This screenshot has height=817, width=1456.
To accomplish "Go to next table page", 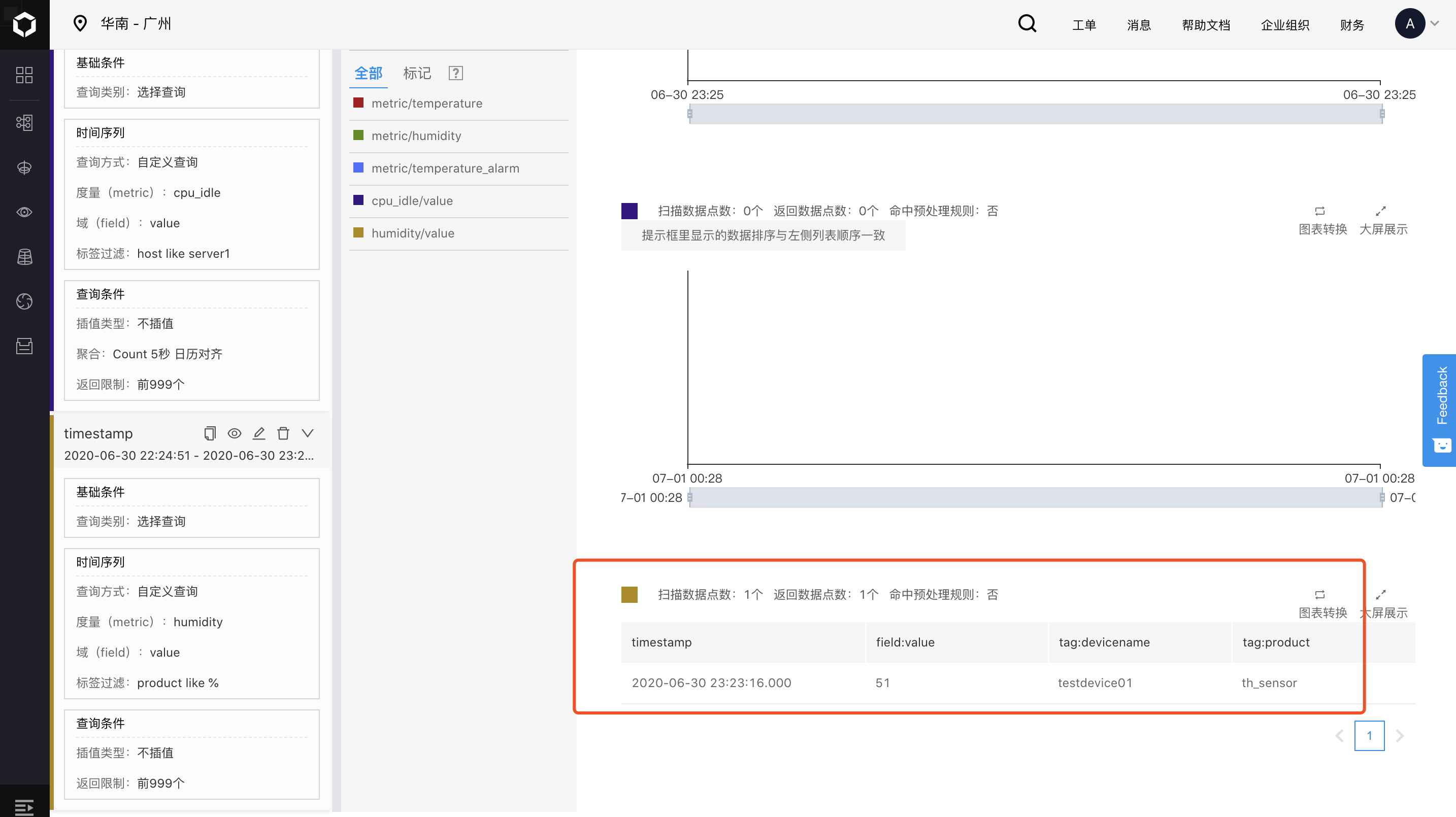I will 1400,736.
